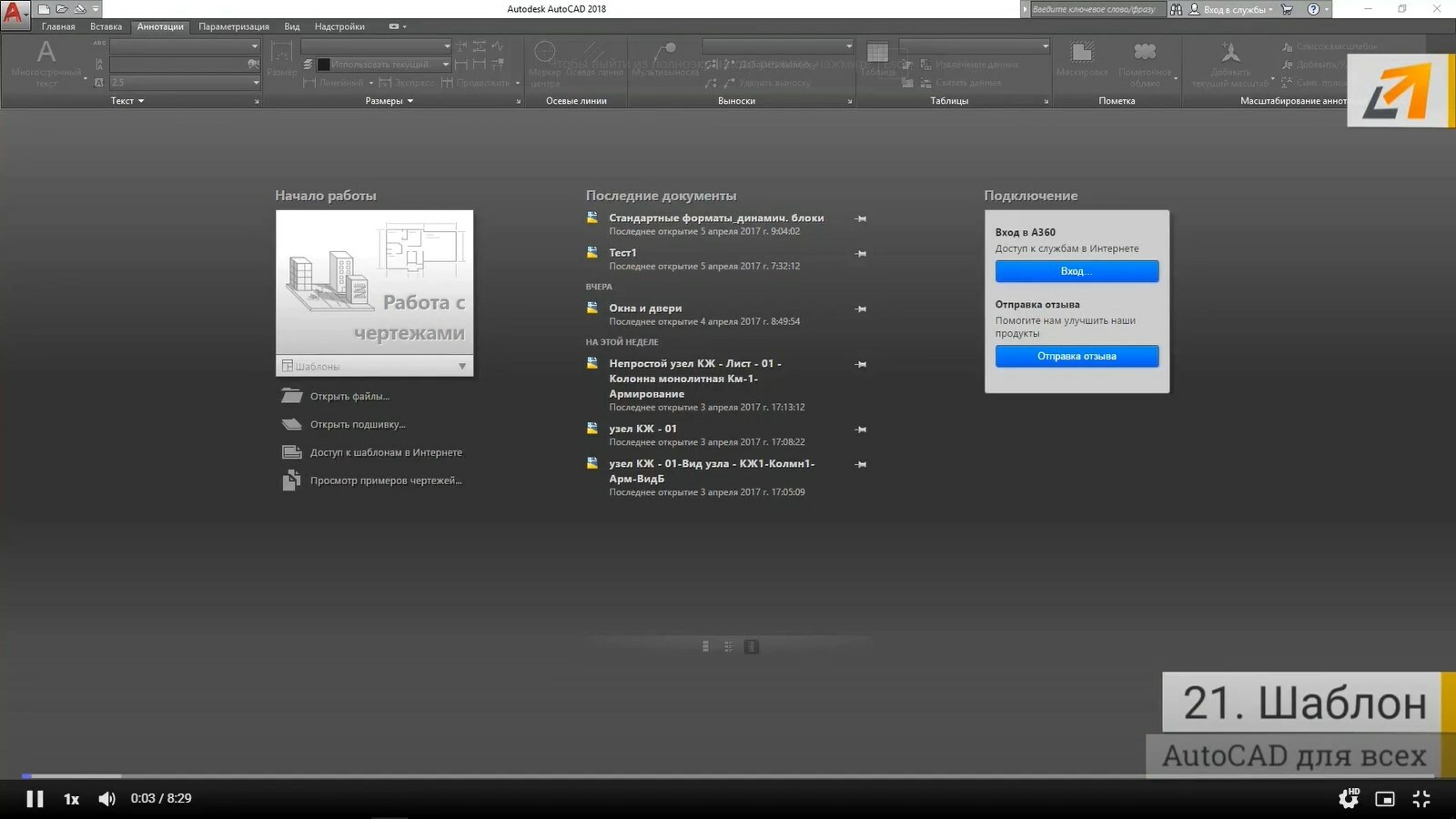
Task: Click the Open file icon in quick access toolbar
Action: [62, 9]
